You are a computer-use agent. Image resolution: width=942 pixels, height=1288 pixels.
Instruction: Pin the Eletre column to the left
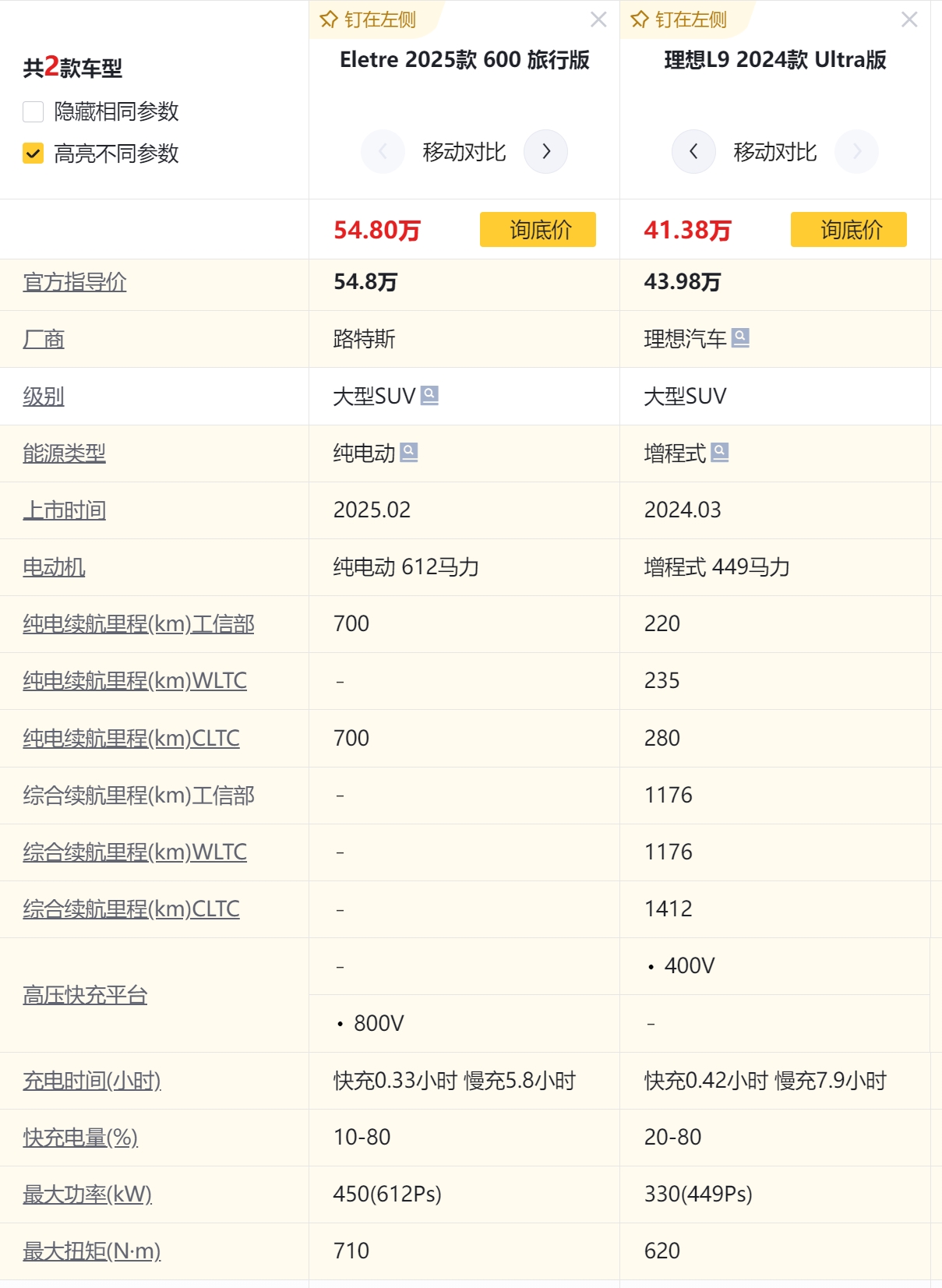click(369, 19)
